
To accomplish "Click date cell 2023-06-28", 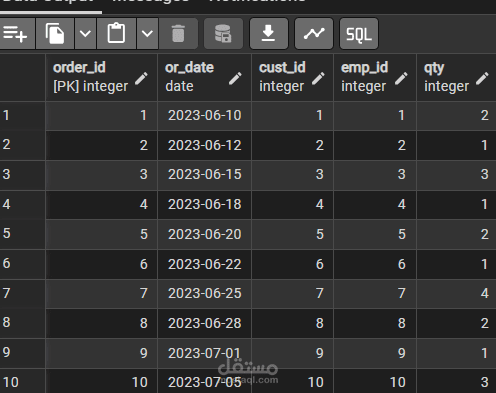I will 204,323.
